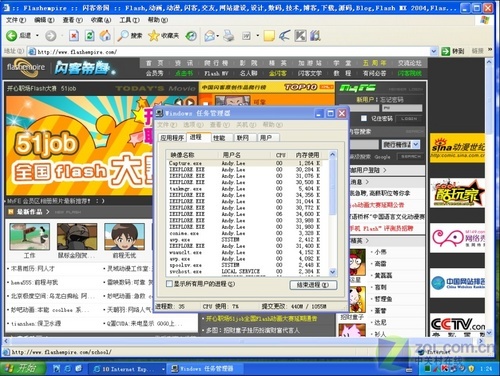This screenshot has height=376, width=500.
Task: Click the Image Name column header
Action: tap(192, 155)
